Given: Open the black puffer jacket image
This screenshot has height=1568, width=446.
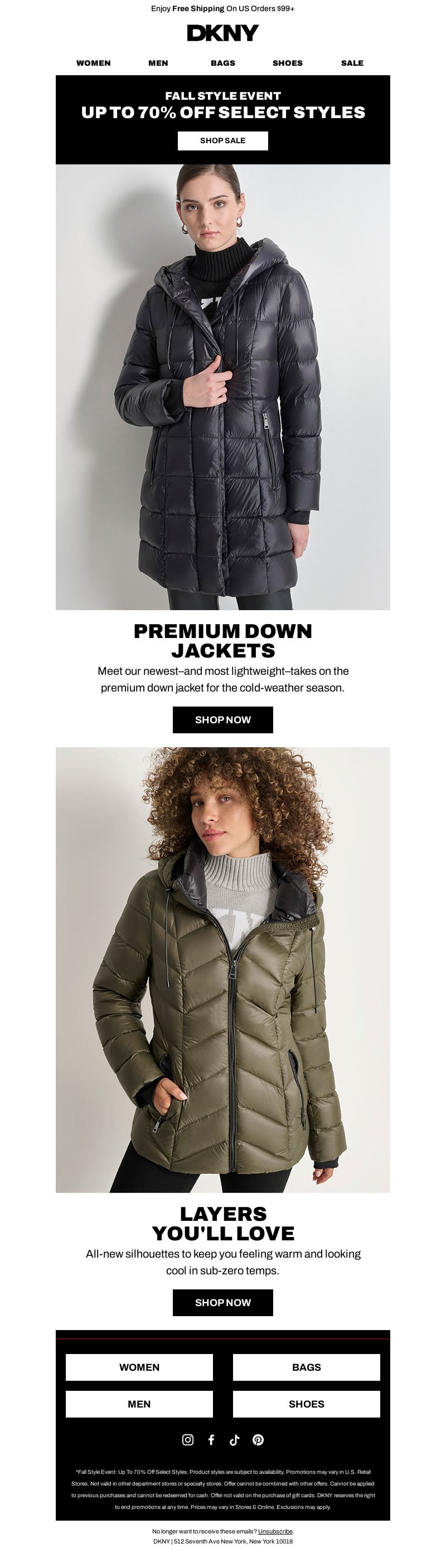Looking at the screenshot, I should click(223, 387).
